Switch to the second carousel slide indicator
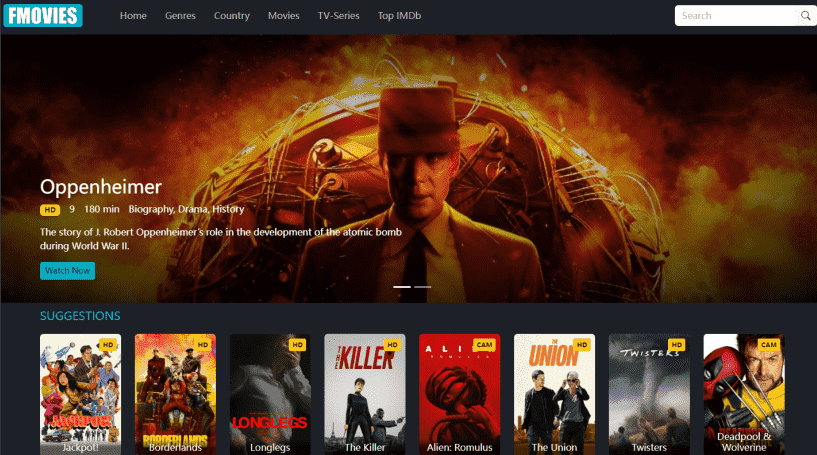 (423, 287)
